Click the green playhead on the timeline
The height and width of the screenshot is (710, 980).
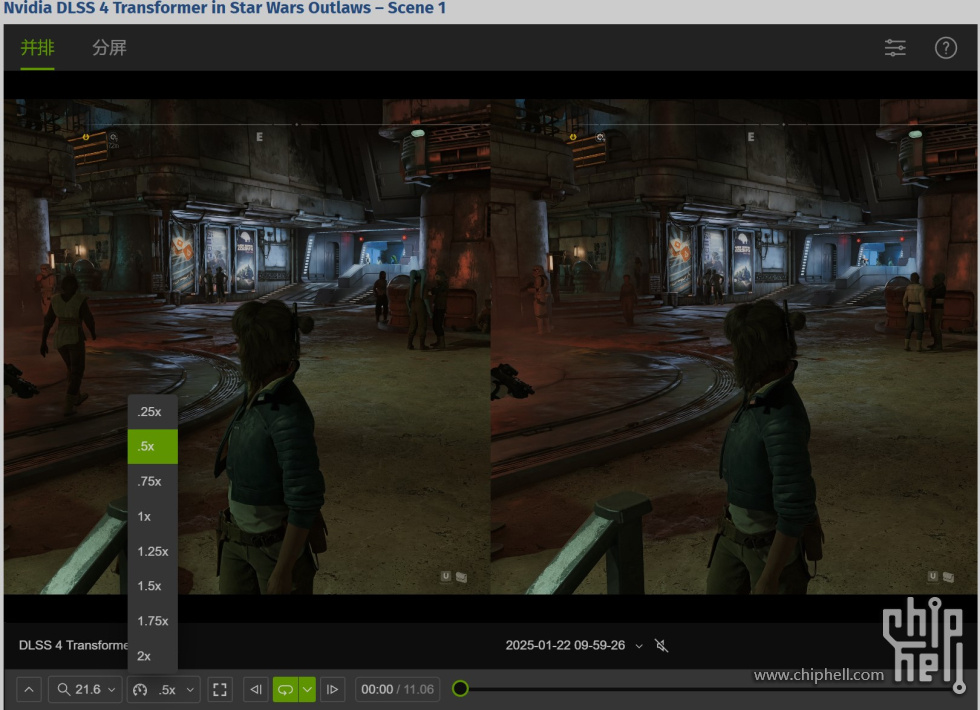(461, 689)
